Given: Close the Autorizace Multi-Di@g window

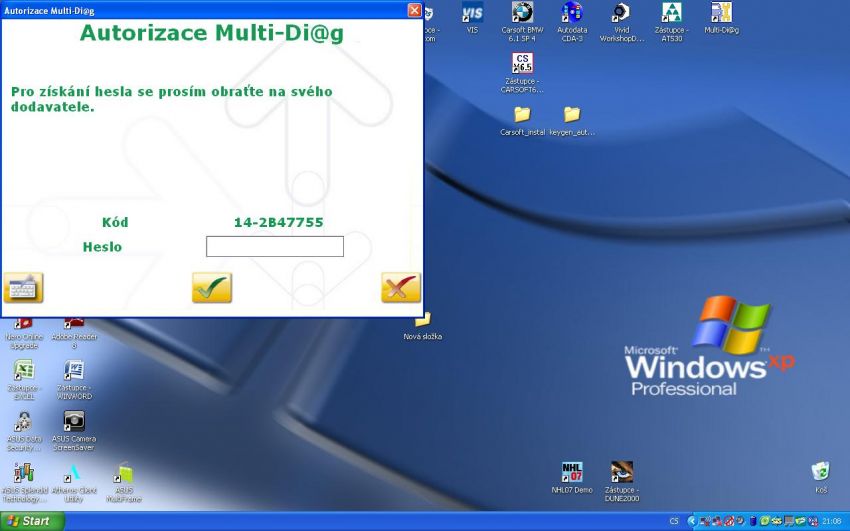Looking at the screenshot, I should tap(414, 10).
